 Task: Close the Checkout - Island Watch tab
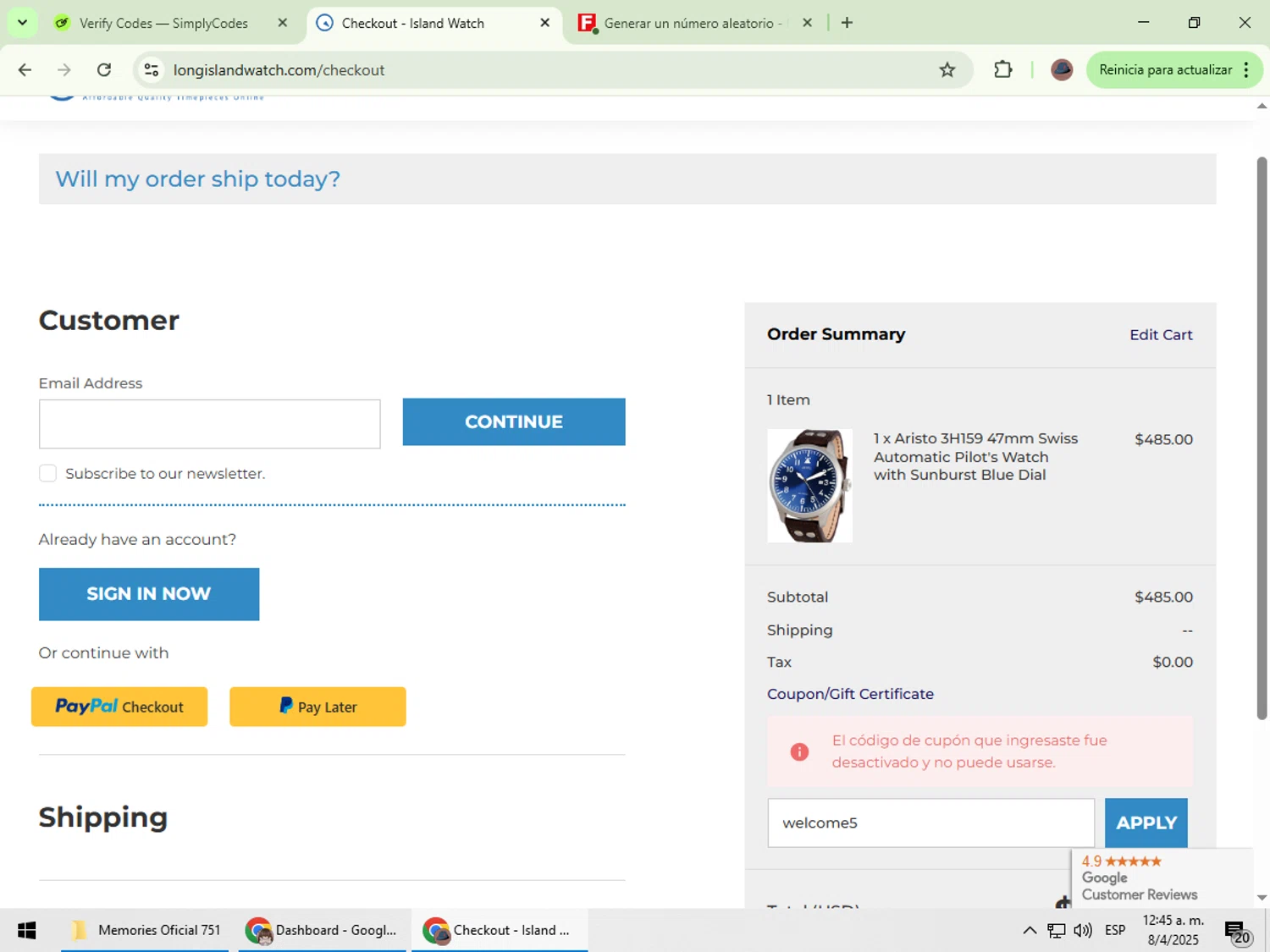(545, 23)
